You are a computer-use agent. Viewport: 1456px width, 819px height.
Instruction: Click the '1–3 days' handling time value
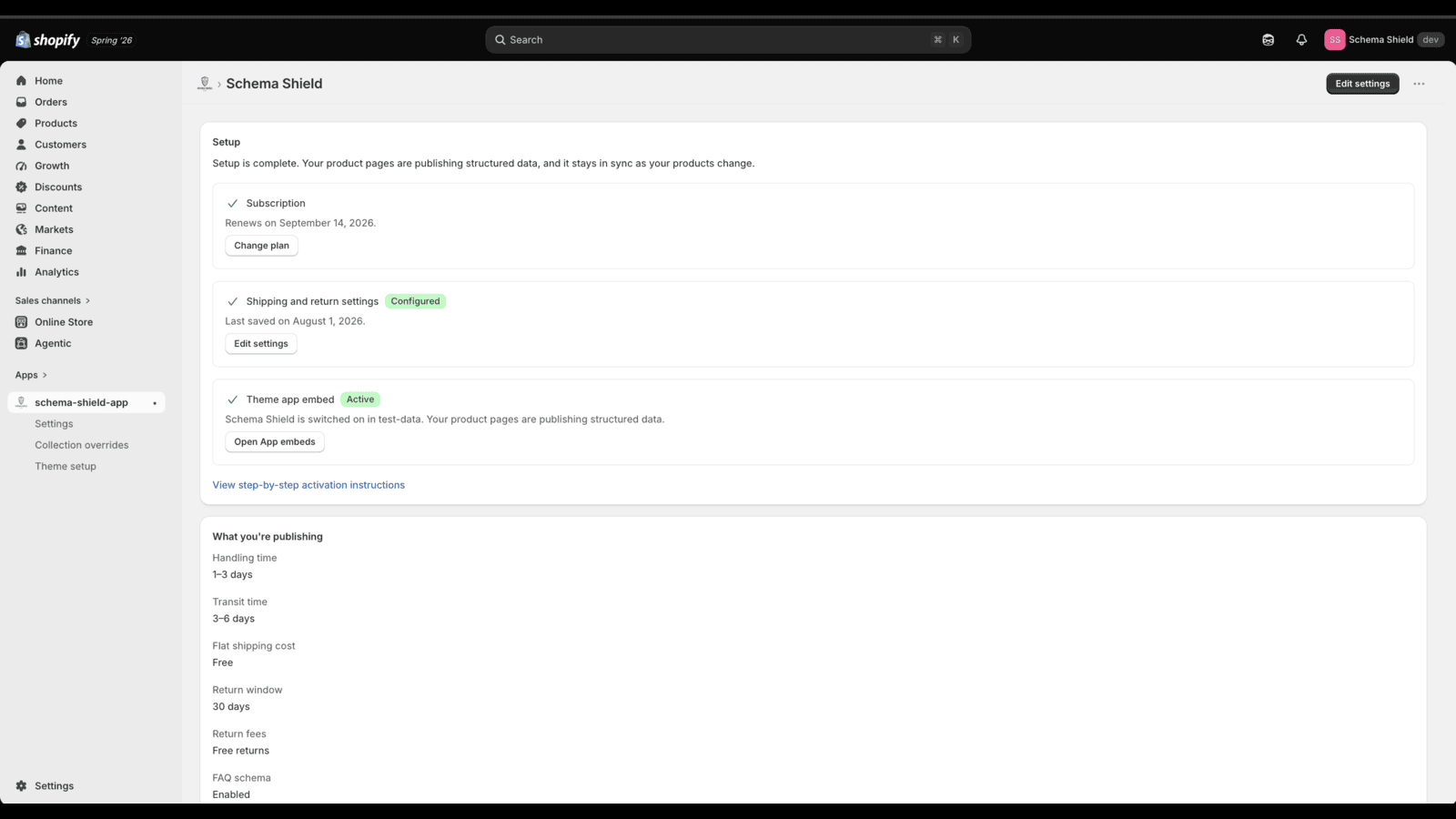click(x=232, y=575)
